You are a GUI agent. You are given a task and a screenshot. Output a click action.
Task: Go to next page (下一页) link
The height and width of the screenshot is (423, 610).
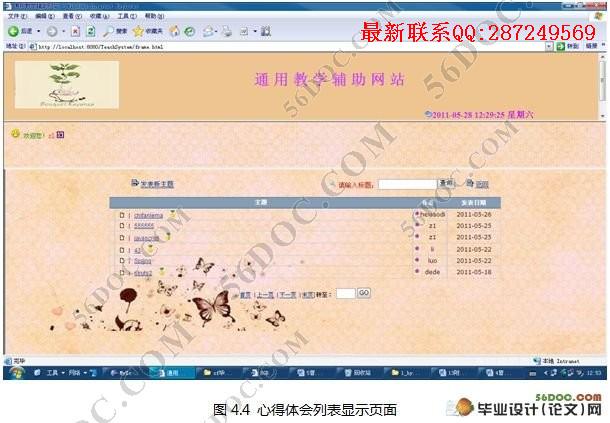(288, 295)
